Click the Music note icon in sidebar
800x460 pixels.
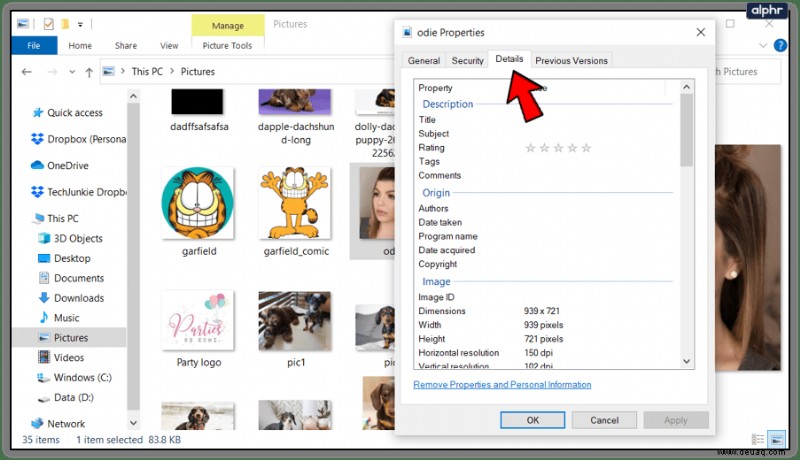pyautogui.click(x=44, y=317)
